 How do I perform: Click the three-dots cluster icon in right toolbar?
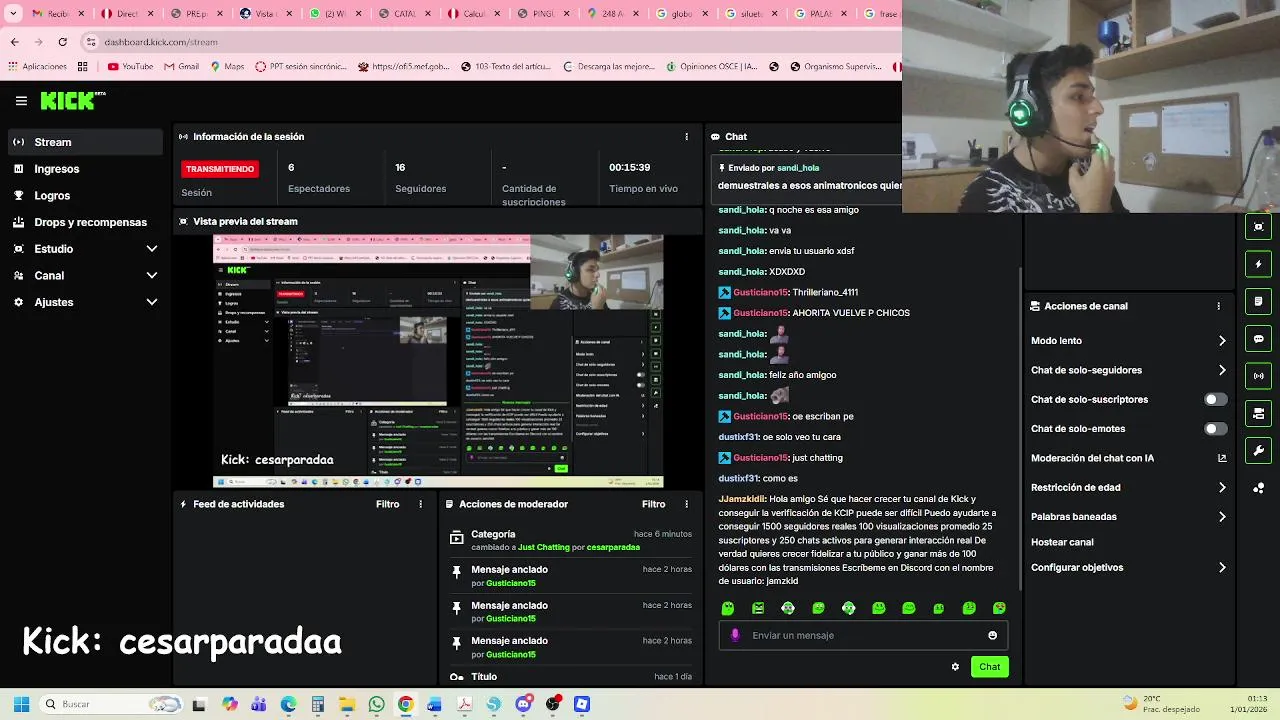tap(1258, 488)
